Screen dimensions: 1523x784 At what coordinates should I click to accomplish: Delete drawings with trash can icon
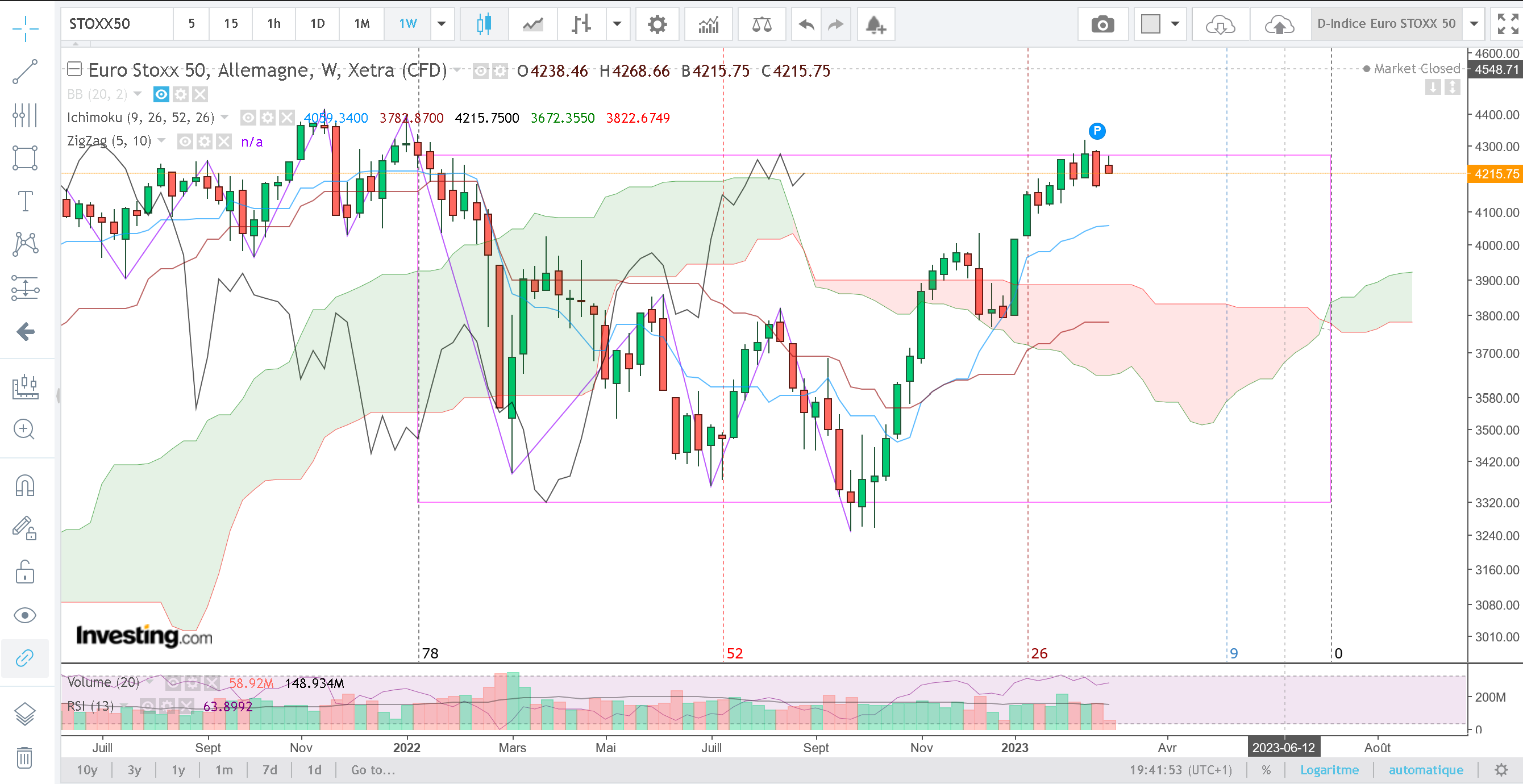tap(24, 757)
